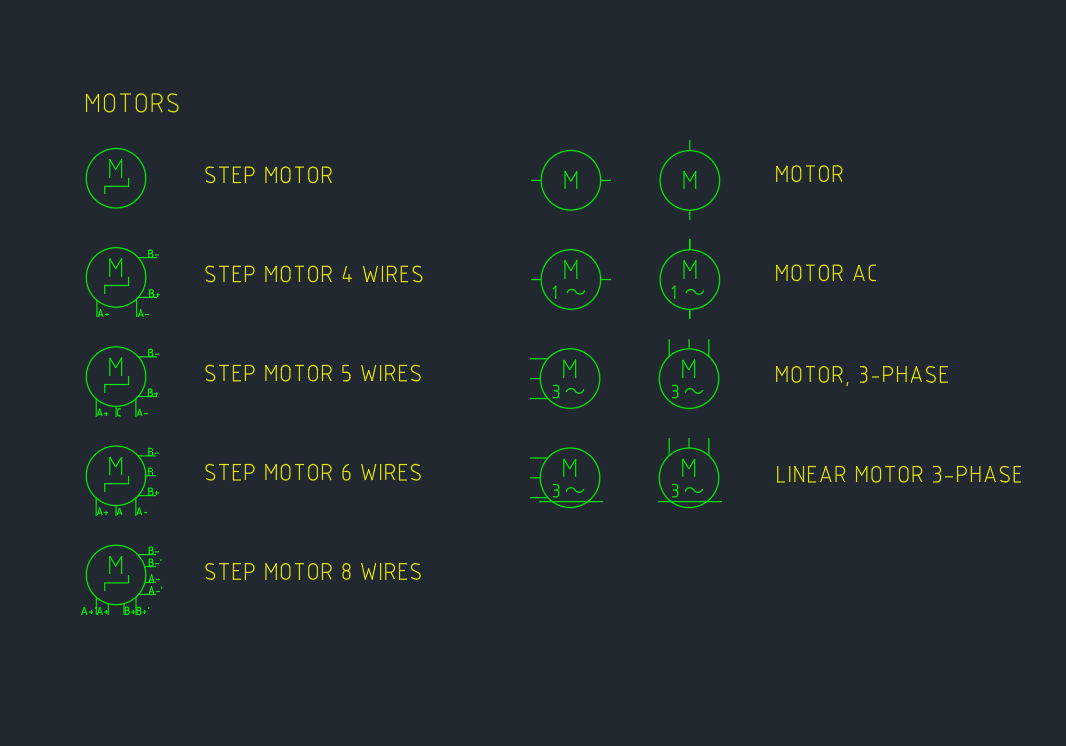The width and height of the screenshot is (1066, 746).
Task: Select the 3-phase motor with top leads, no underline
Action: (x=689, y=379)
